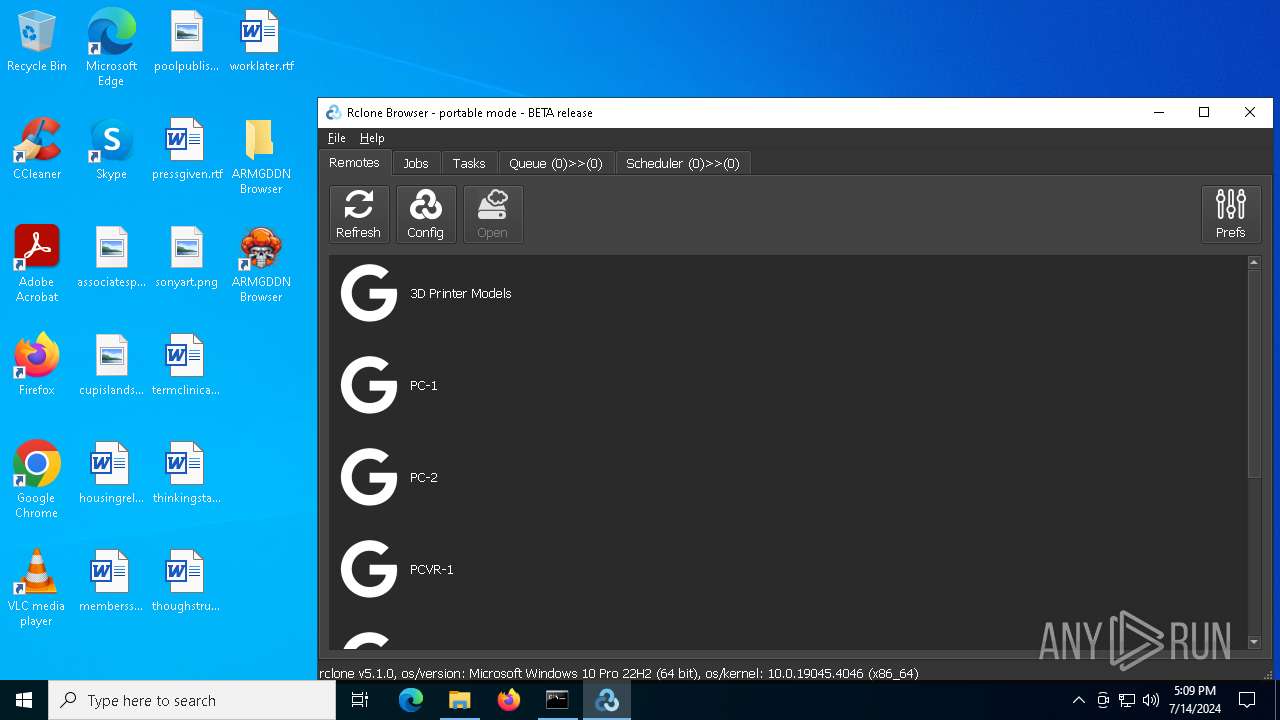Viewport: 1280px width, 720px height.
Task: Select the worklater.rtf desktop file
Action: pos(261,42)
